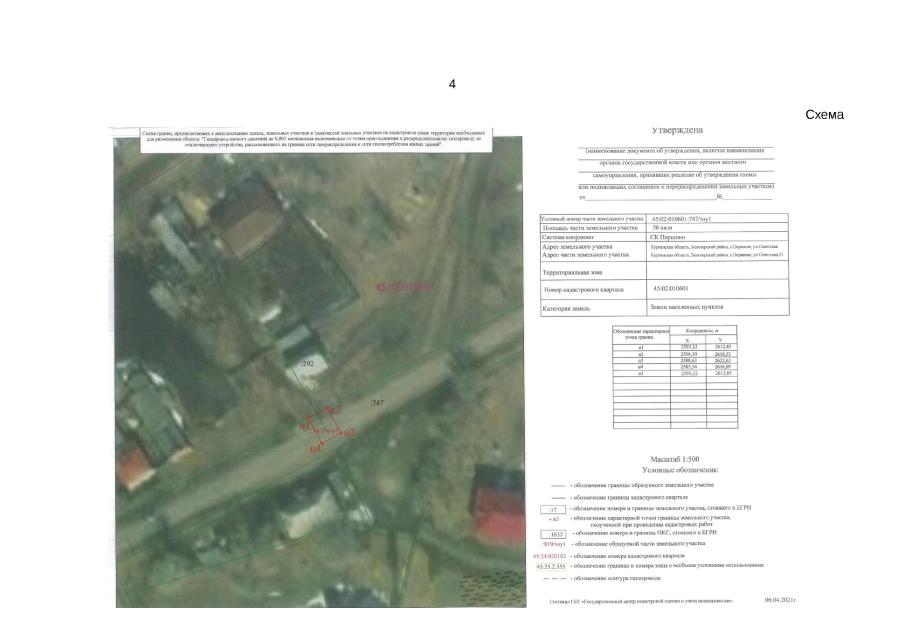Click the boxed ':1632' OKS legend symbol

pos(551,534)
